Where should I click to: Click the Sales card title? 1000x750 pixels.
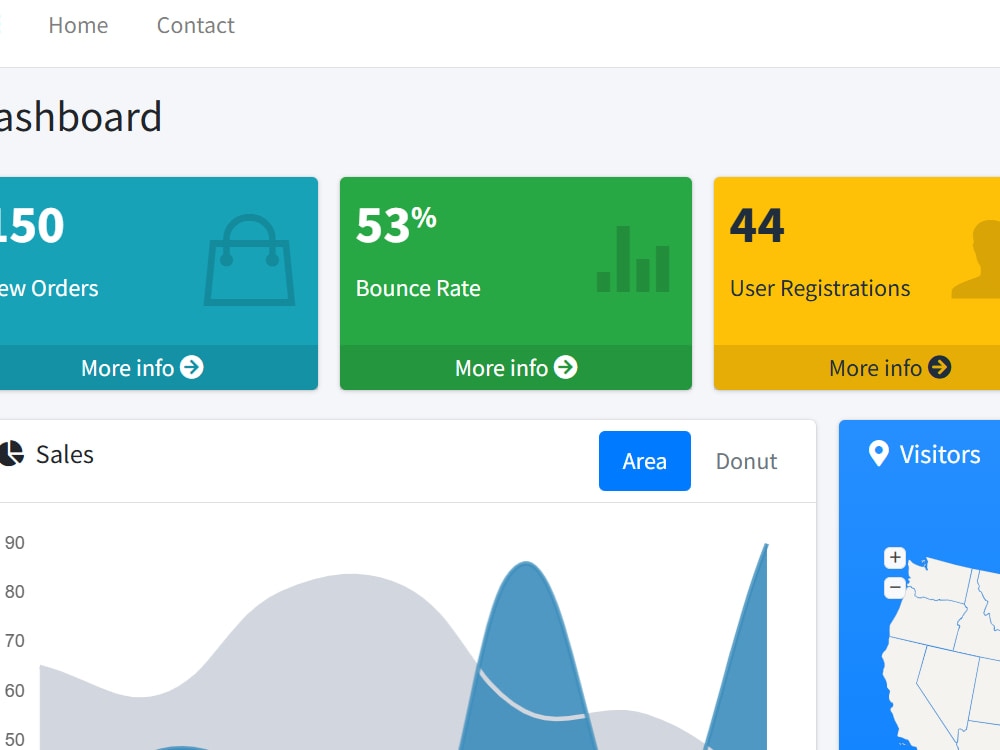tap(64, 455)
